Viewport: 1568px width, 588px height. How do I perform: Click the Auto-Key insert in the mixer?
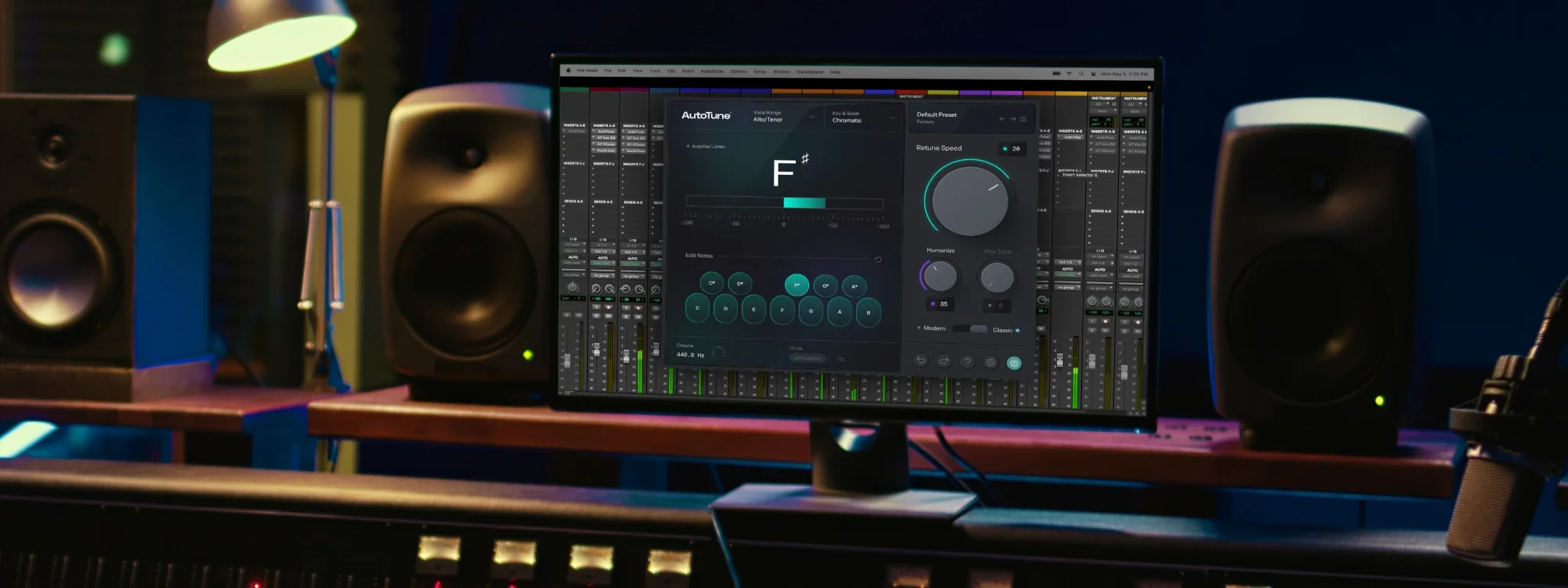pyautogui.click(x=1073, y=136)
